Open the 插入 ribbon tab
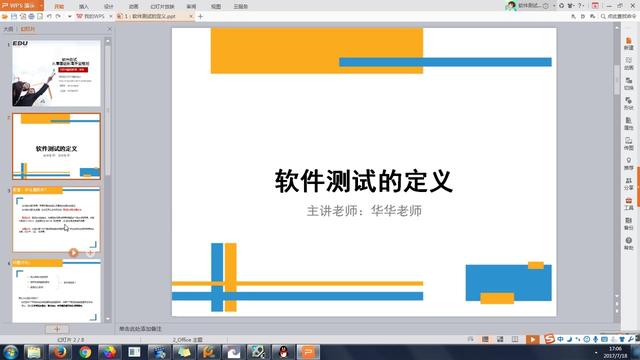The height and width of the screenshot is (360, 640). (x=84, y=7)
